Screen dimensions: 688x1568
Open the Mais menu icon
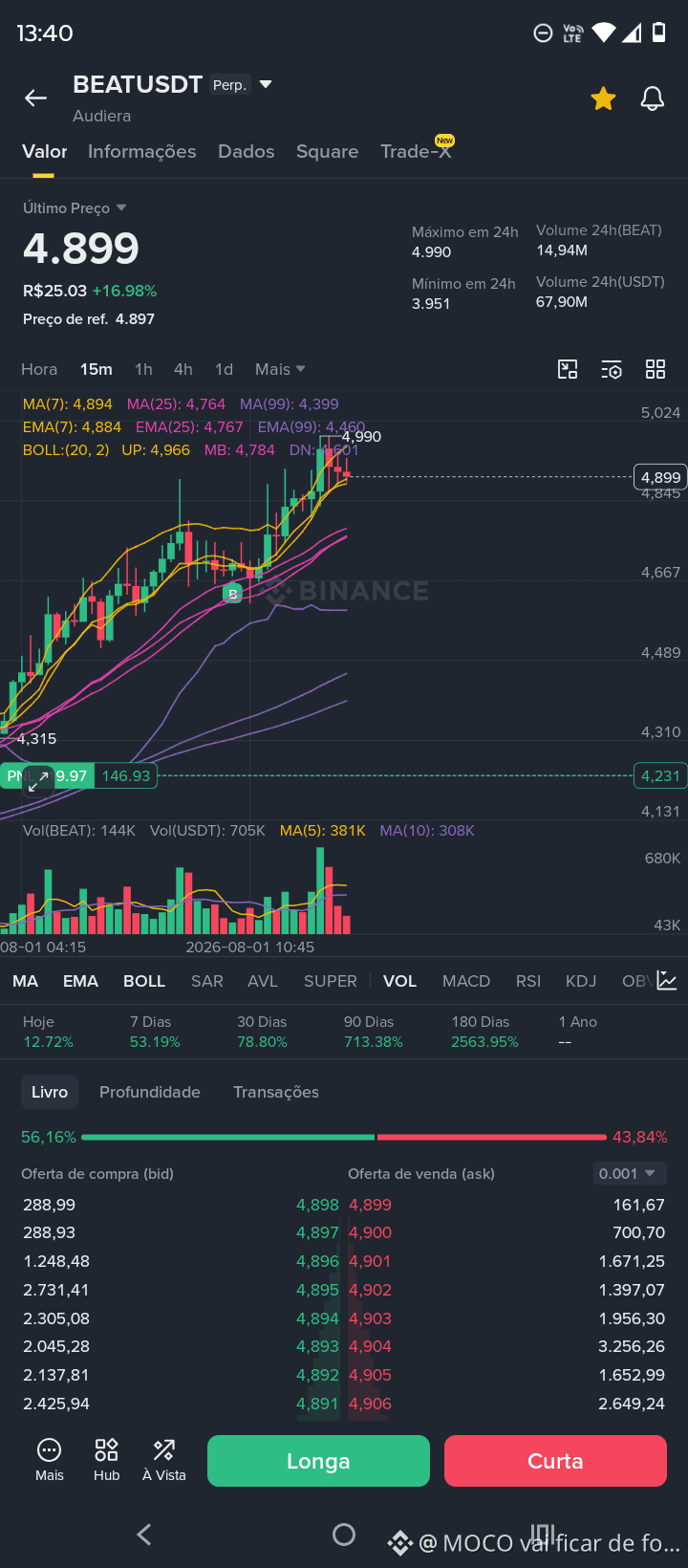click(49, 1460)
